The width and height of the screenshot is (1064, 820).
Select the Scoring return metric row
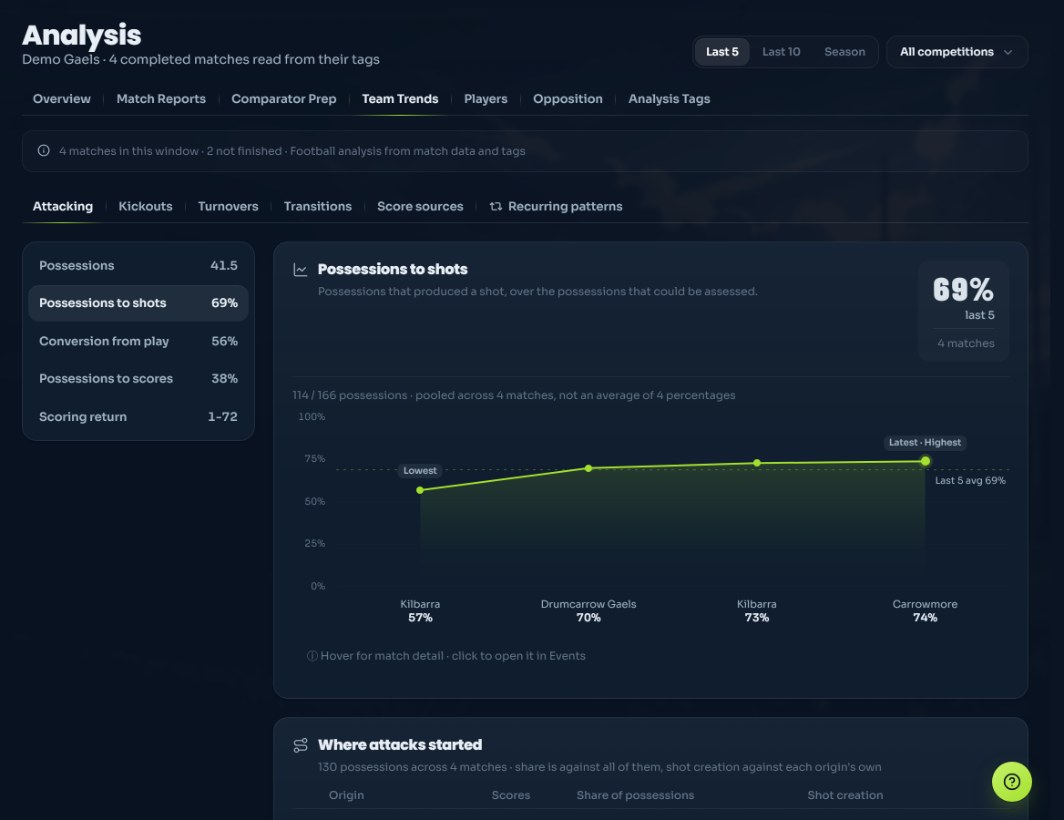tap(138, 416)
